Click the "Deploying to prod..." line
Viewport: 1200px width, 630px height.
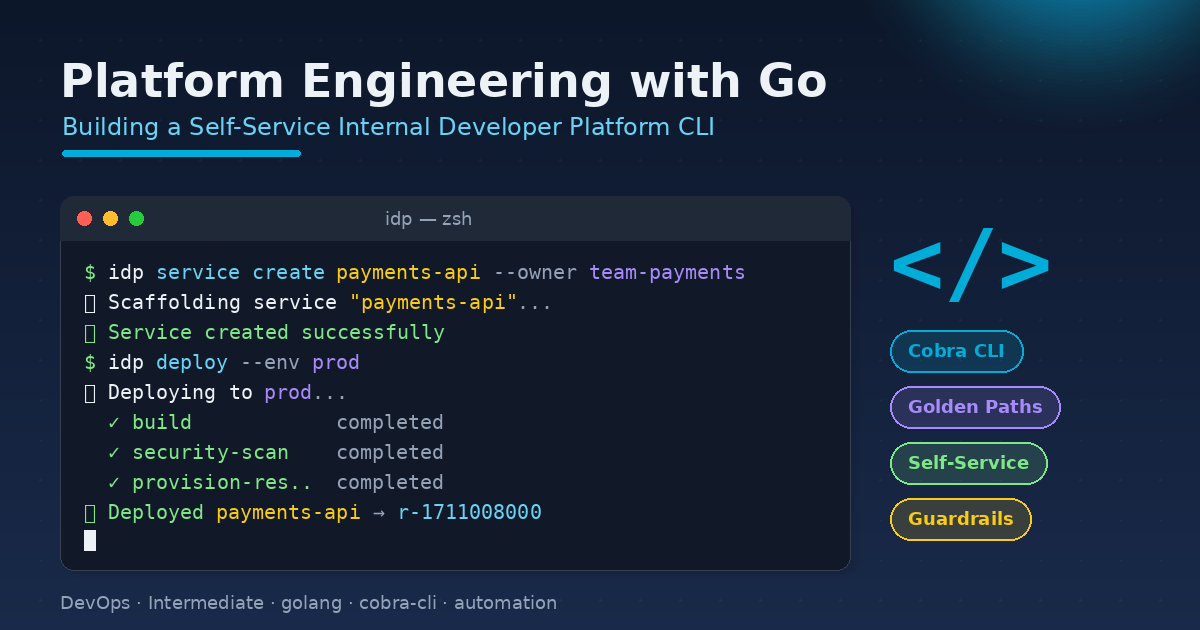(x=215, y=393)
